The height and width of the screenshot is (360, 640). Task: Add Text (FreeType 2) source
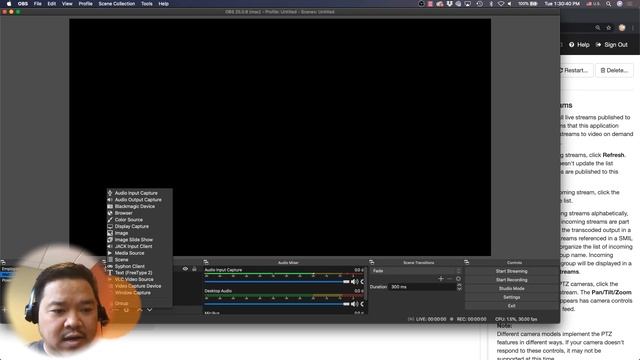(x=139, y=273)
